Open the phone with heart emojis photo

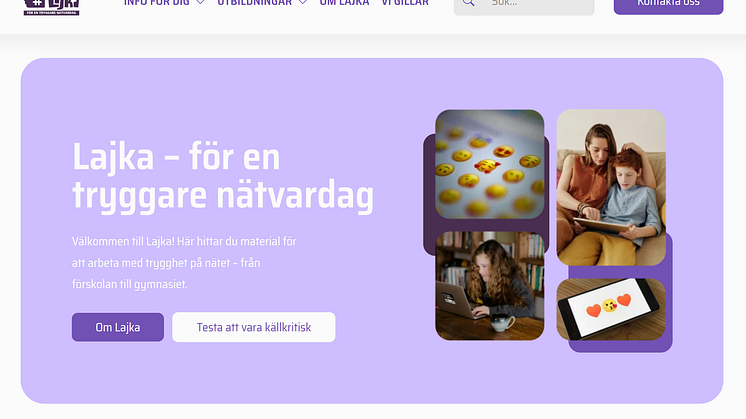tap(611, 310)
